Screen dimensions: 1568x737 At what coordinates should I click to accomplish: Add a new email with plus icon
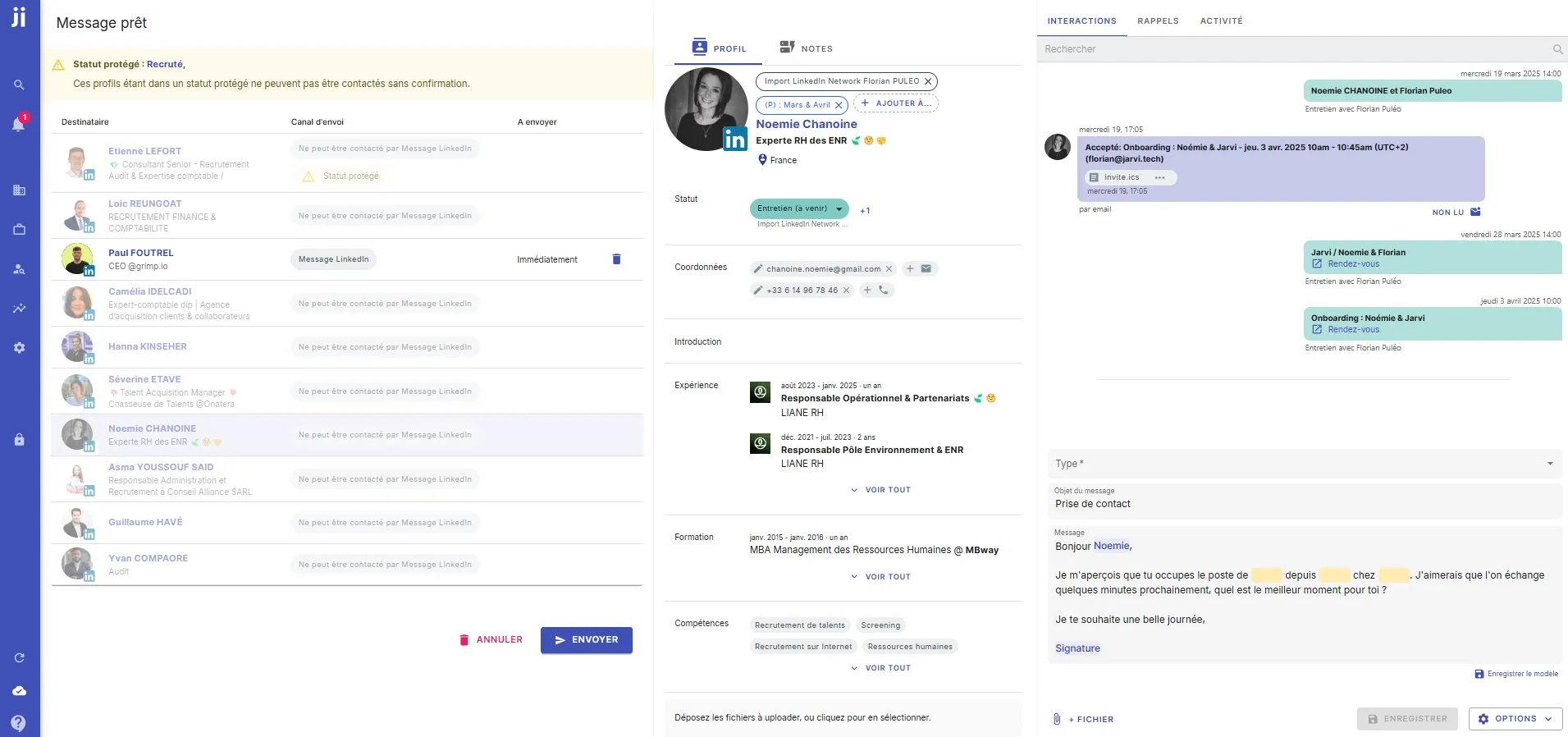pos(910,268)
